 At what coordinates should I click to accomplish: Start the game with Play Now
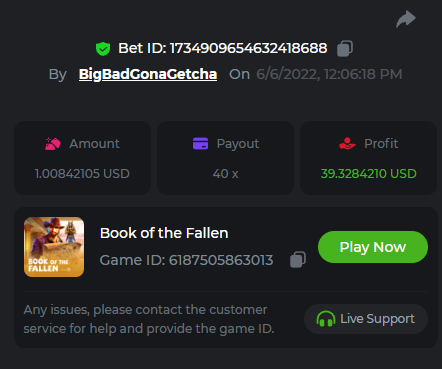point(373,247)
